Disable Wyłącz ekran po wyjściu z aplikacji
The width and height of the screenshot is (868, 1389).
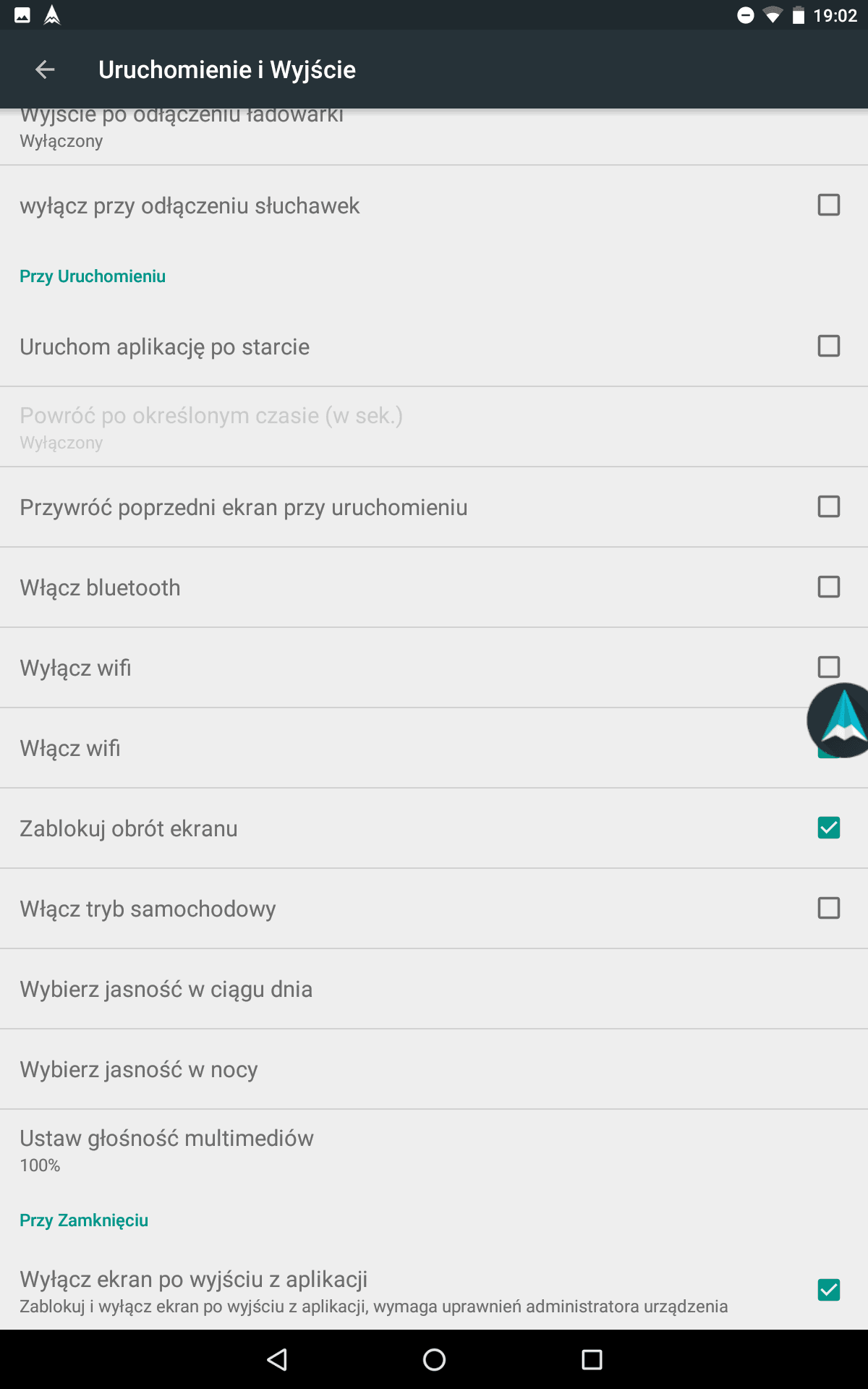coord(829,1290)
